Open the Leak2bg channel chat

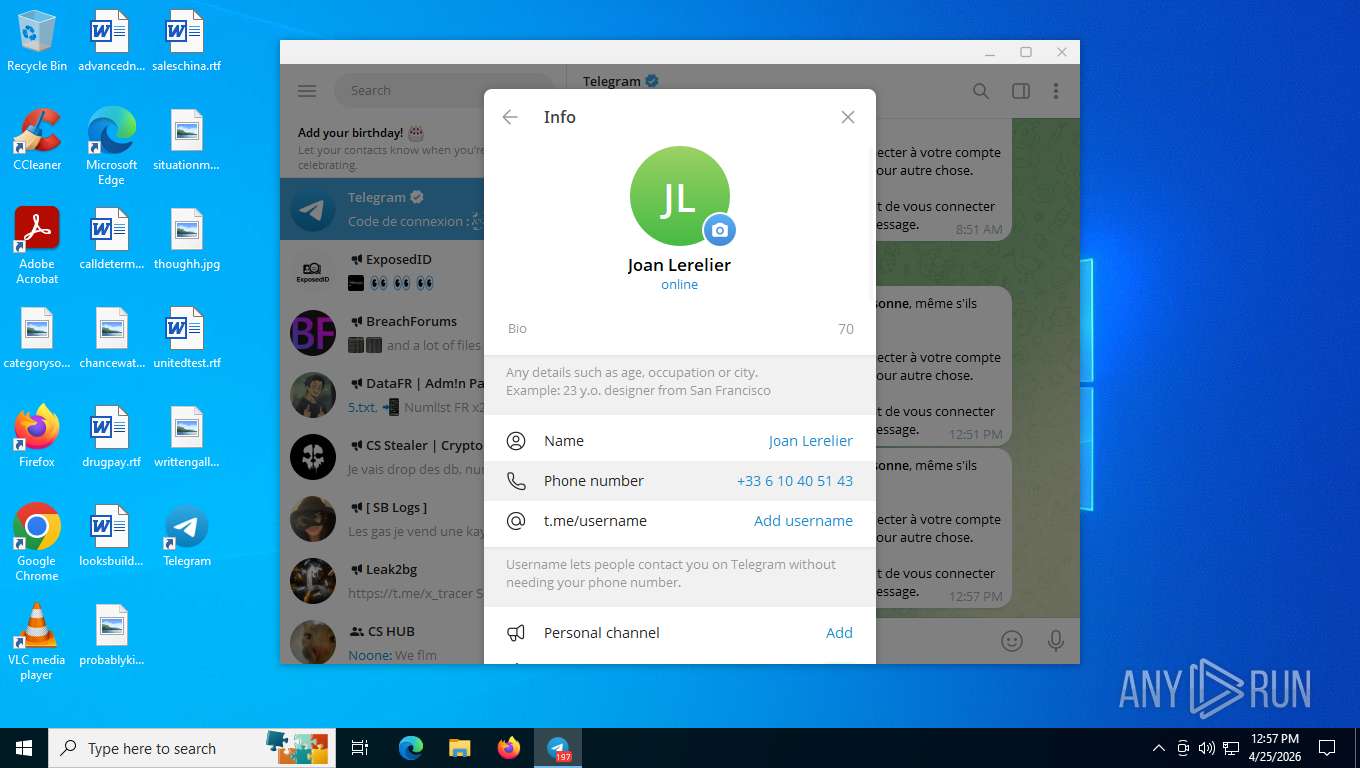(382, 581)
